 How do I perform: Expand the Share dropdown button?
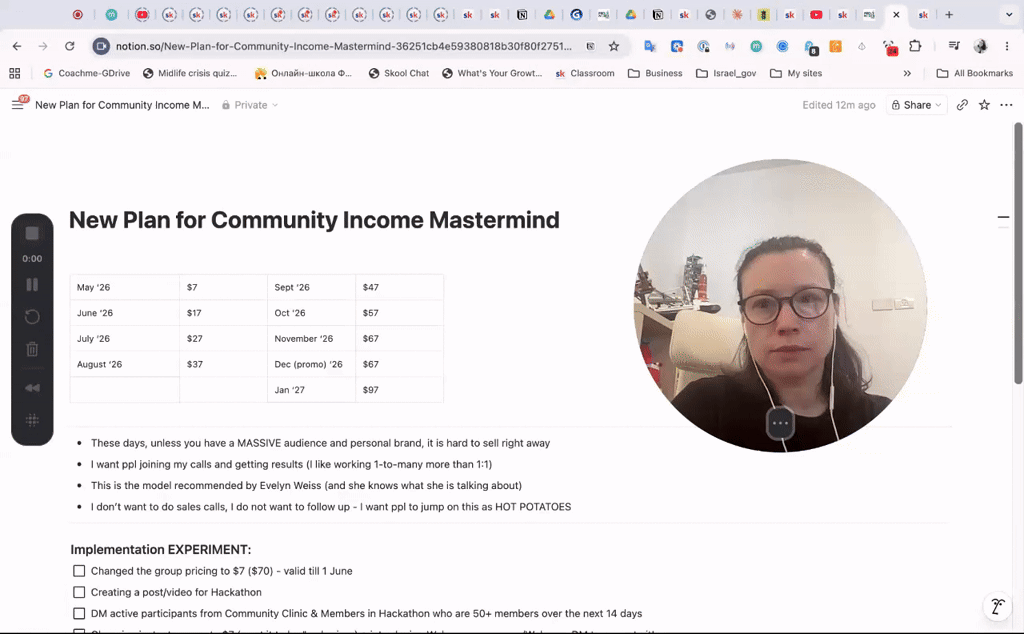tap(916, 104)
